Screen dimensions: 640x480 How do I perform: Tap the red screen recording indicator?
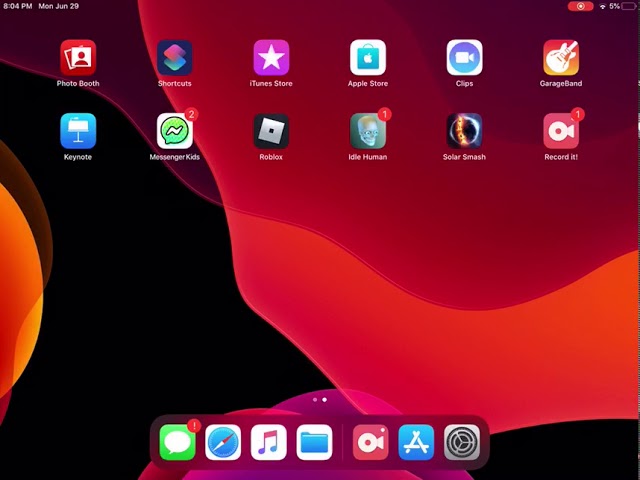click(x=580, y=6)
